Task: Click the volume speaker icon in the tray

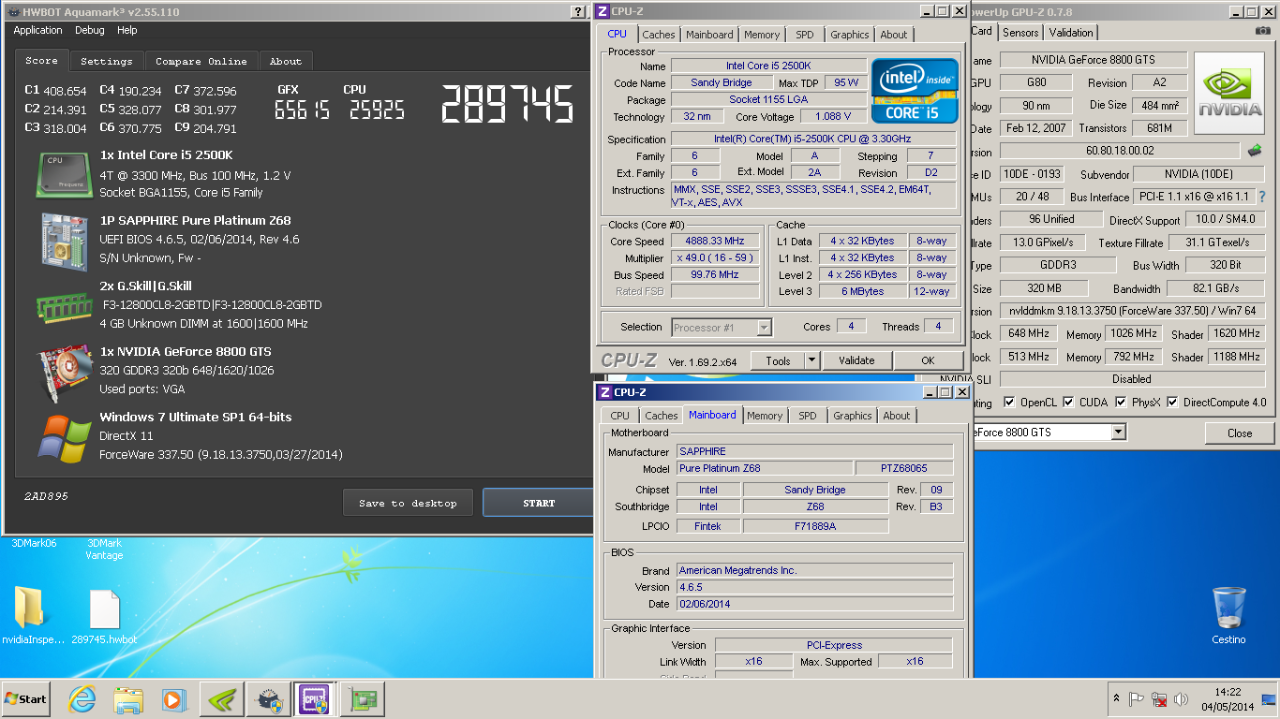Action: pyautogui.click(x=1181, y=699)
